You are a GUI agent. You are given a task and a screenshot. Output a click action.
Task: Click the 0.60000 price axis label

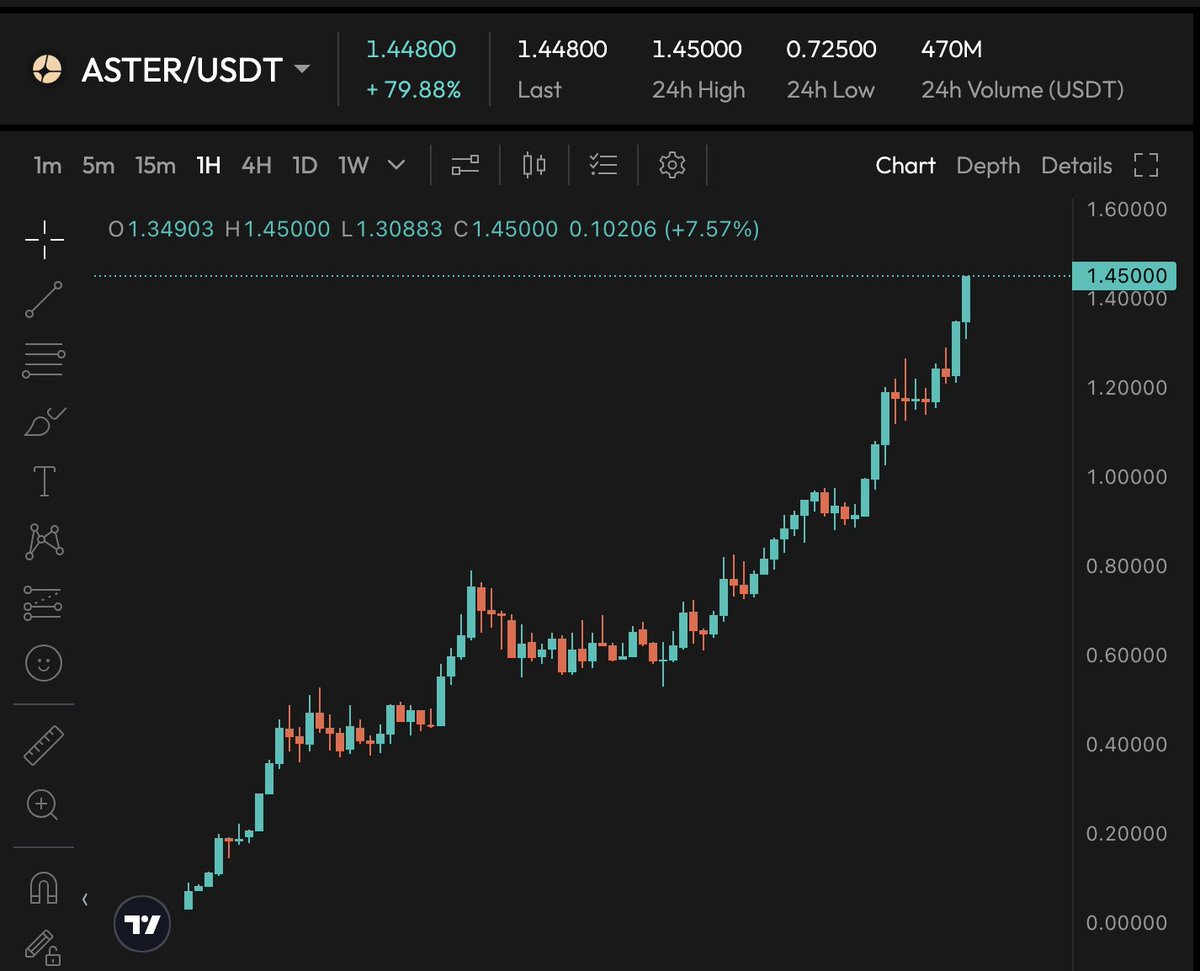[1126, 655]
